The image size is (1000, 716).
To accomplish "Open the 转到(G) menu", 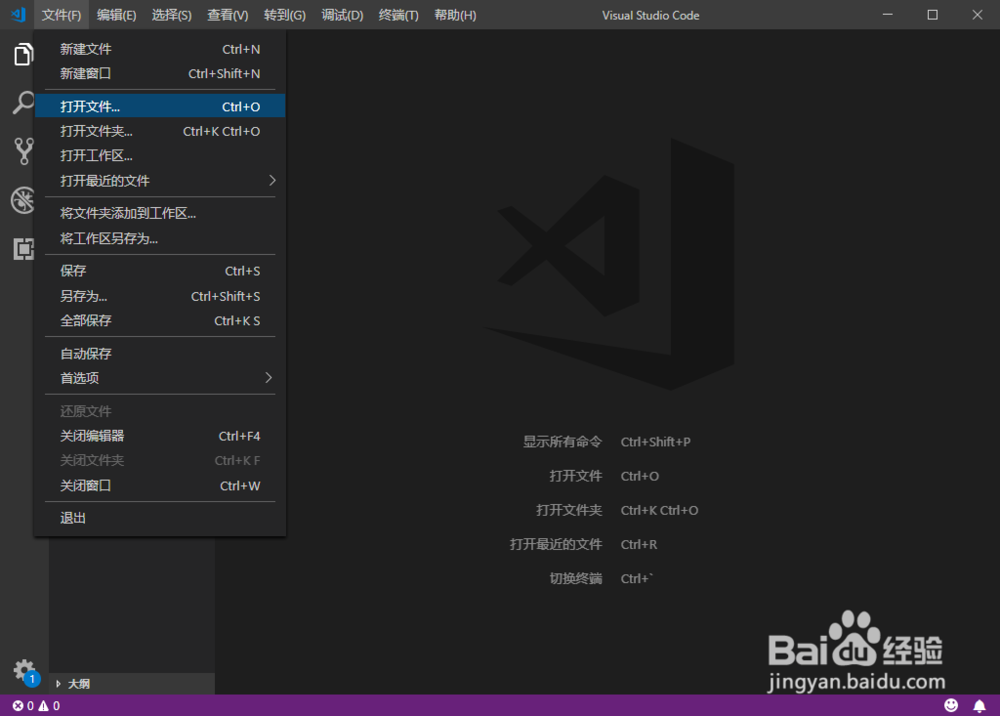I will coord(284,15).
